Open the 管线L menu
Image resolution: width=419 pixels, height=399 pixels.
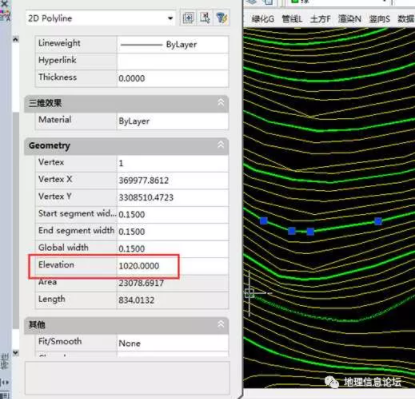(292, 19)
